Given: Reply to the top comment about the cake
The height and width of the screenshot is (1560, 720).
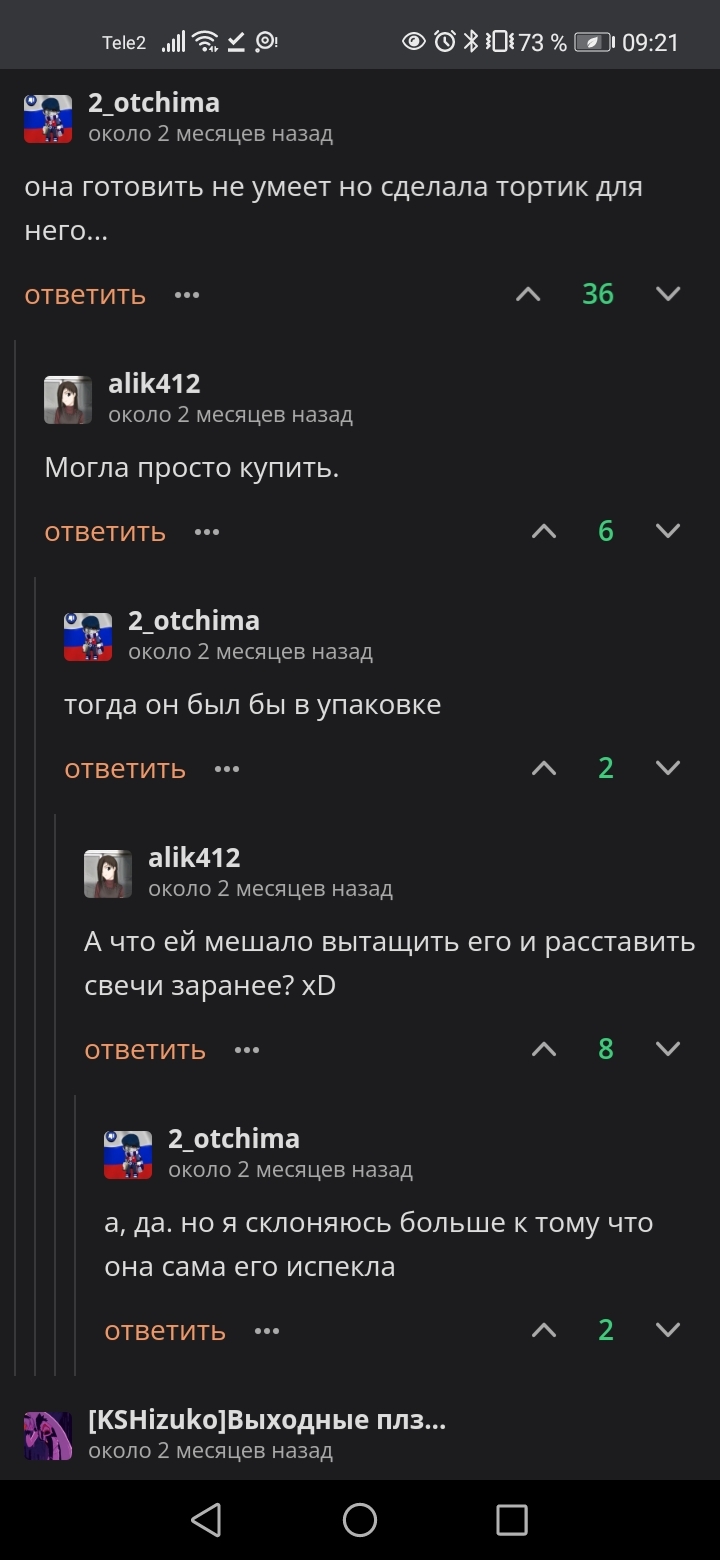Looking at the screenshot, I should 85,295.
